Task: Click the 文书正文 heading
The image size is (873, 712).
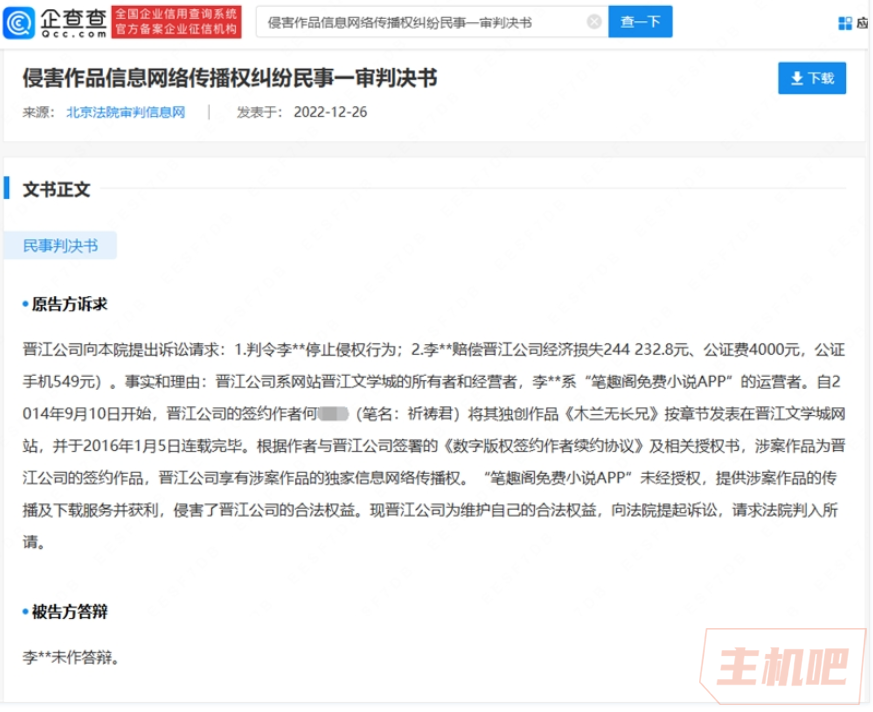Action: pos(56,189)
